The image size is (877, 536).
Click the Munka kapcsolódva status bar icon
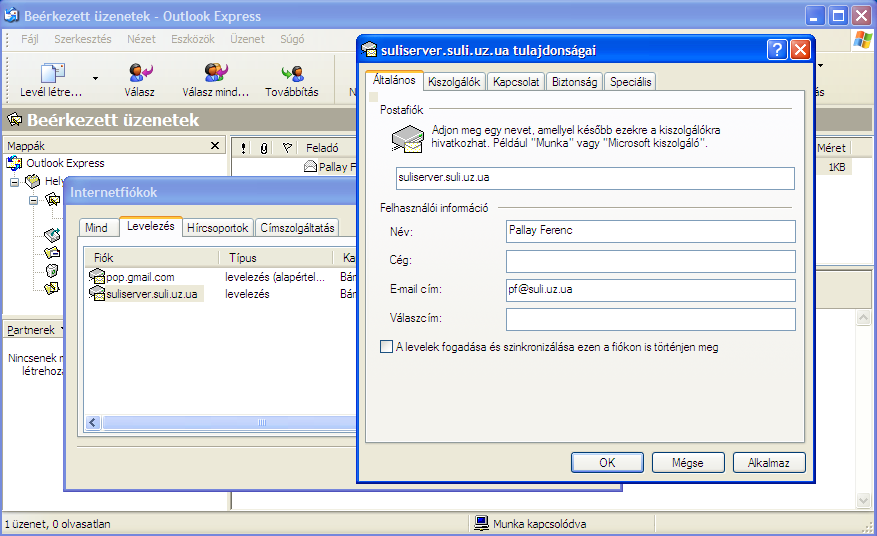481,523
